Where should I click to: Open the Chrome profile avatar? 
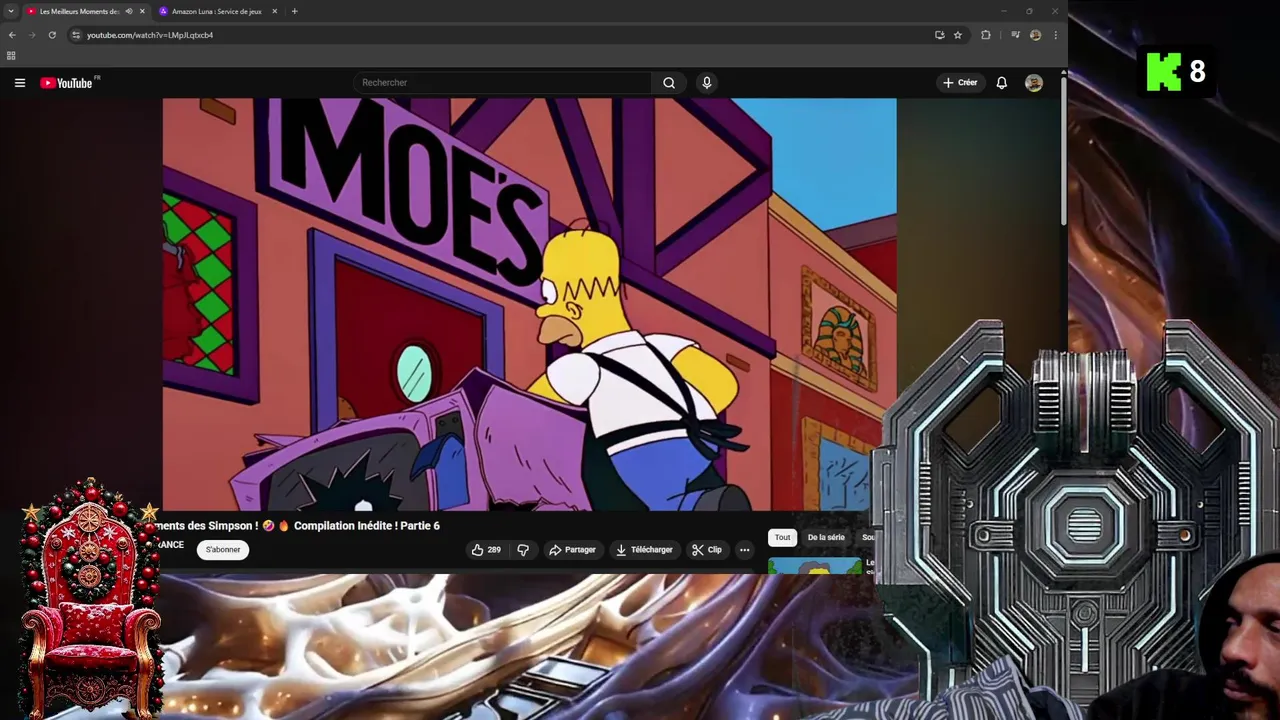(1035, 35)
